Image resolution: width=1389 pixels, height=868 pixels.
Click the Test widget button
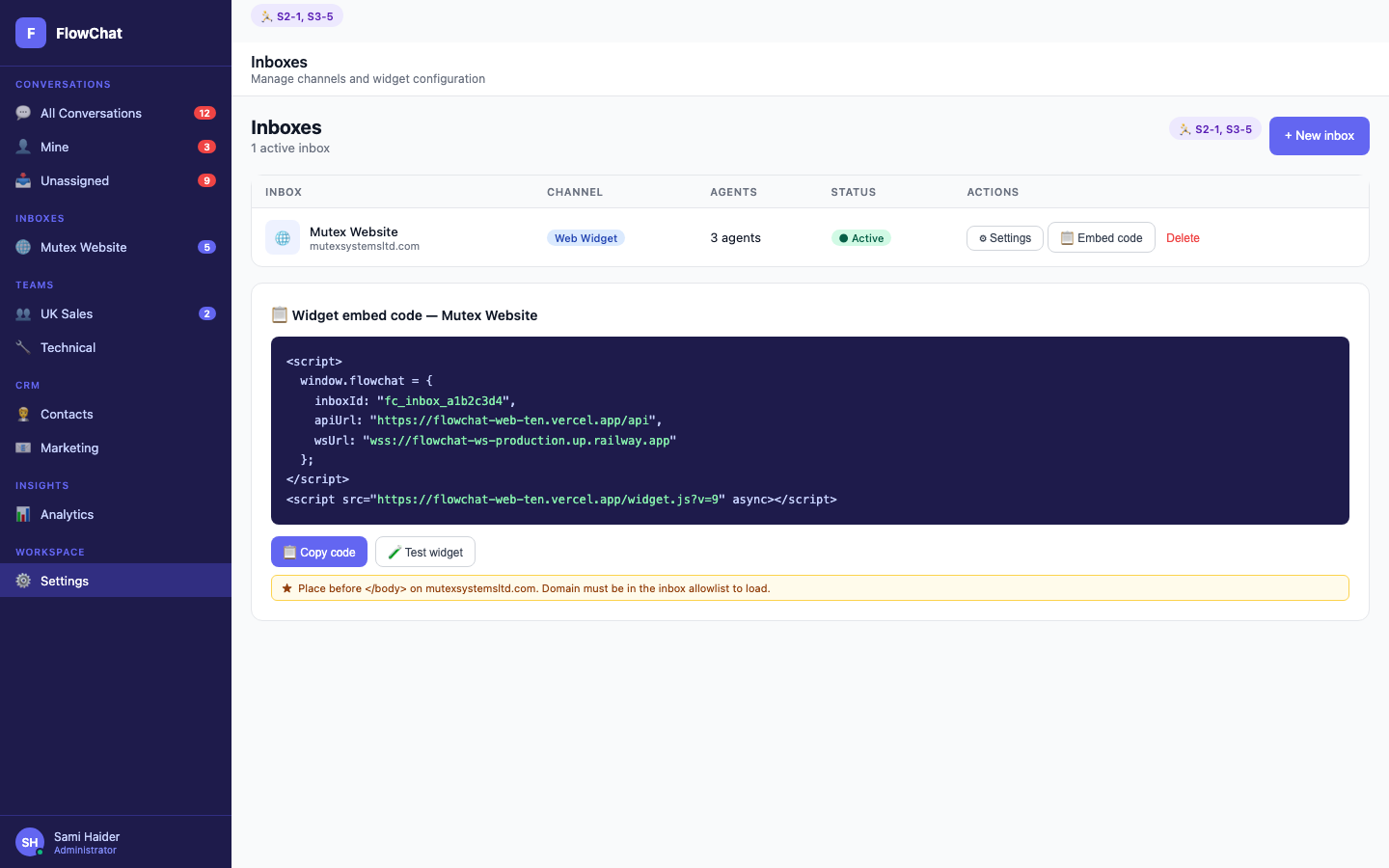click(425, 552)
